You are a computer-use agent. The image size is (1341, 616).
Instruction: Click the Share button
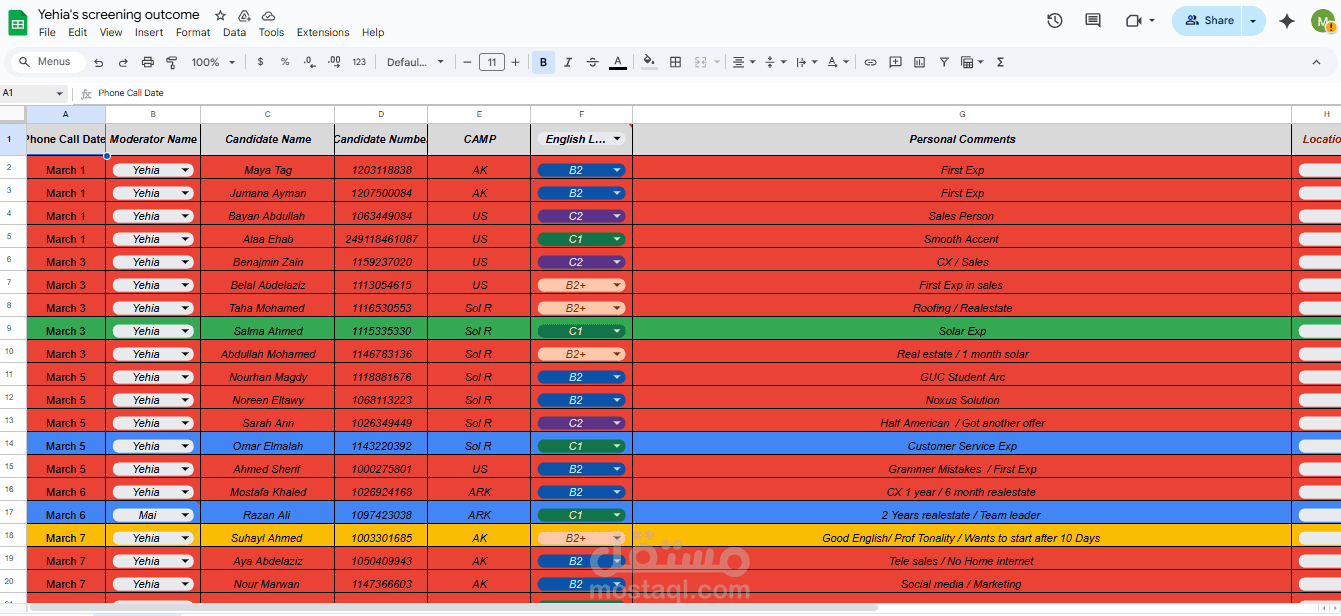[1209, 20]
